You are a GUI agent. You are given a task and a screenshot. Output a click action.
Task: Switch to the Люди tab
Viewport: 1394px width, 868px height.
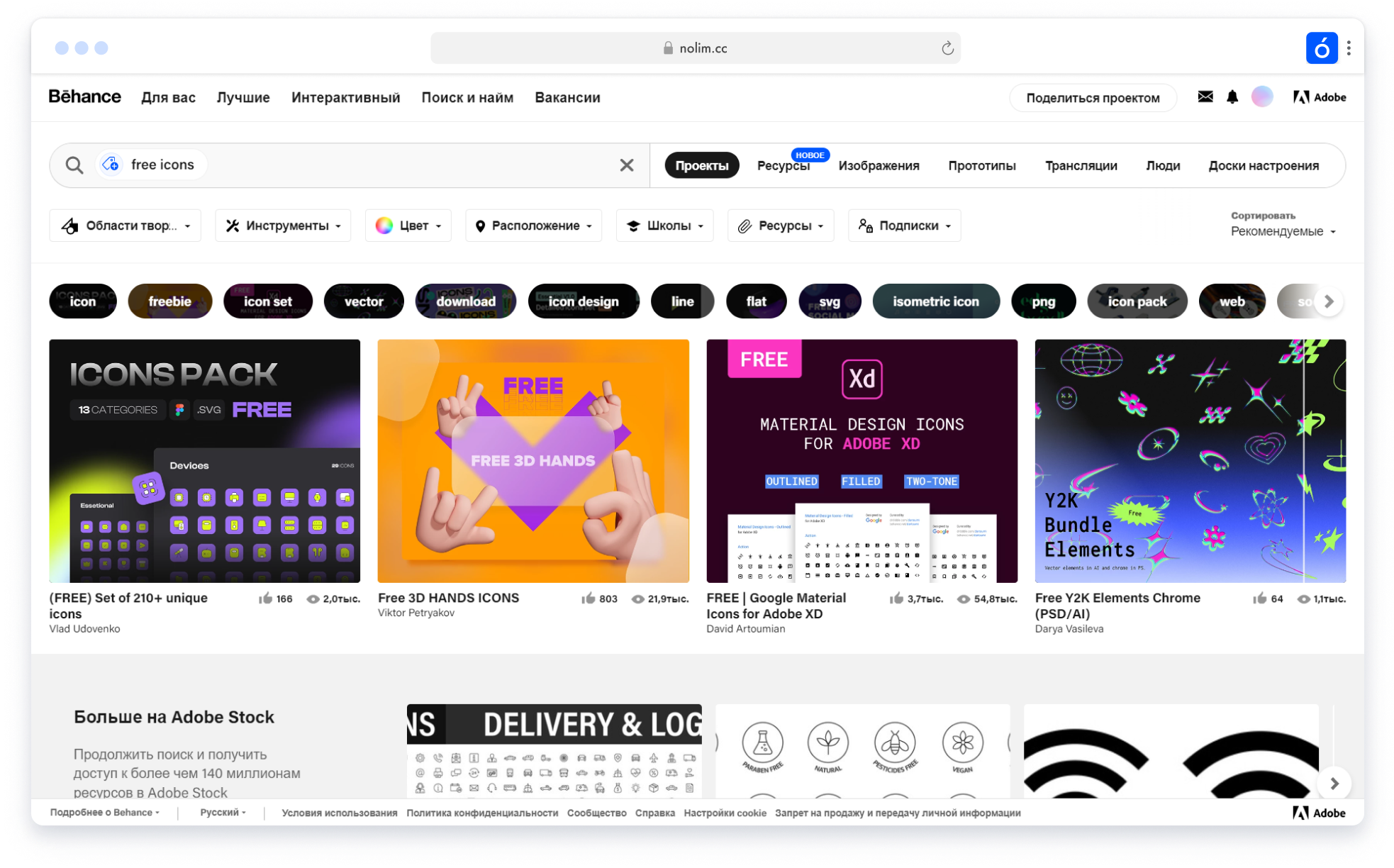pyautogui.click(x=1163, y=165)
